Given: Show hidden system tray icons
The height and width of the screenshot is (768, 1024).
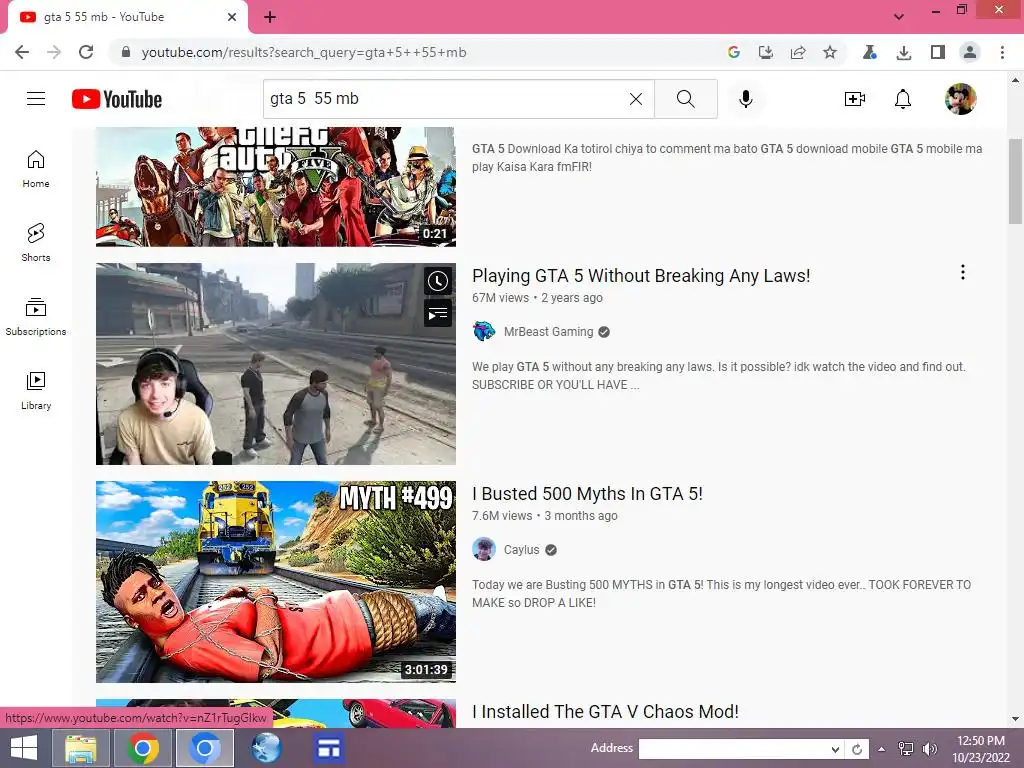Looking at the screenshot, I should pyautogui.click(x=881, y=749).
